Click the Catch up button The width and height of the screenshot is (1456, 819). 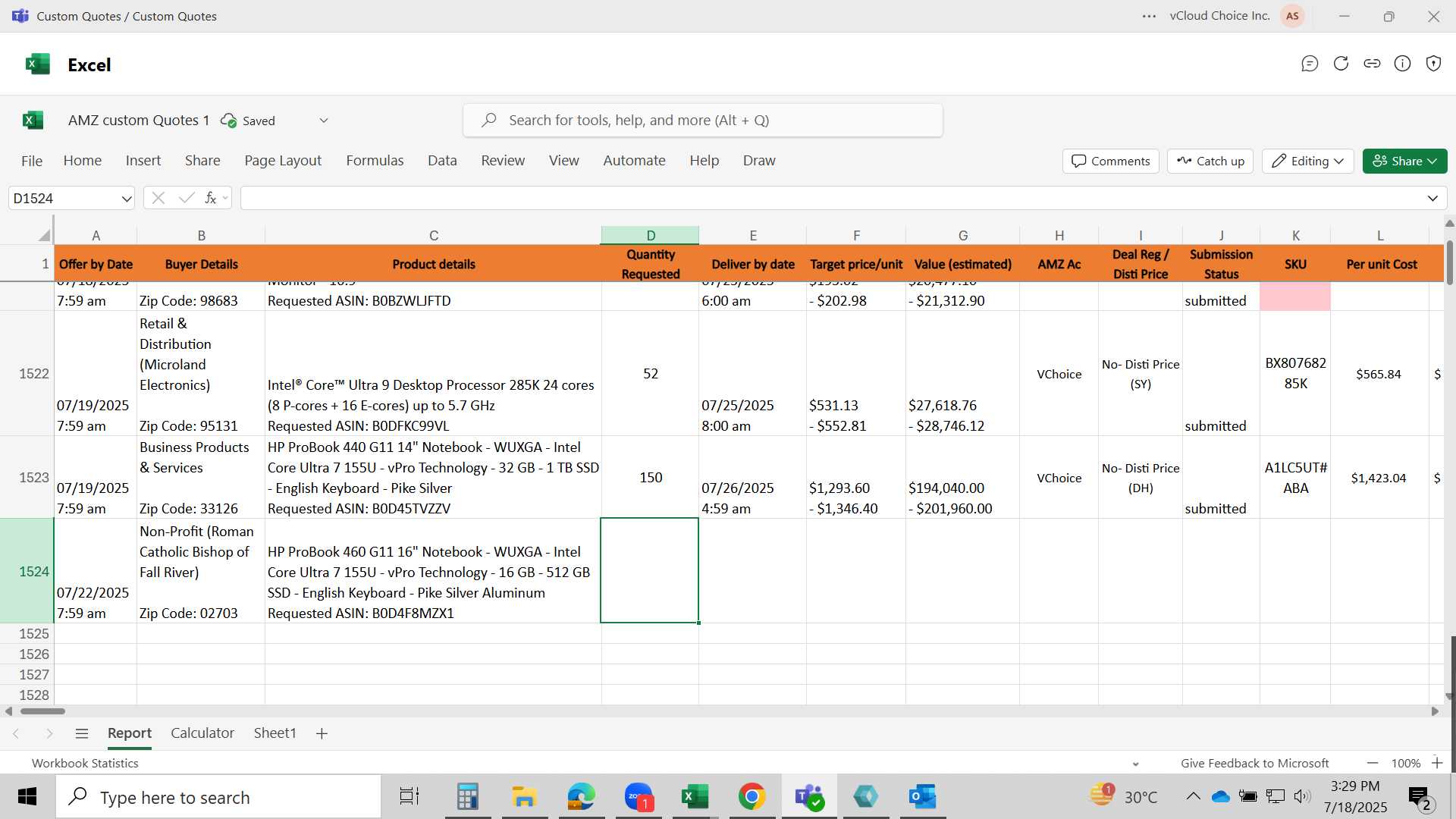click(x=1210, y=161)
